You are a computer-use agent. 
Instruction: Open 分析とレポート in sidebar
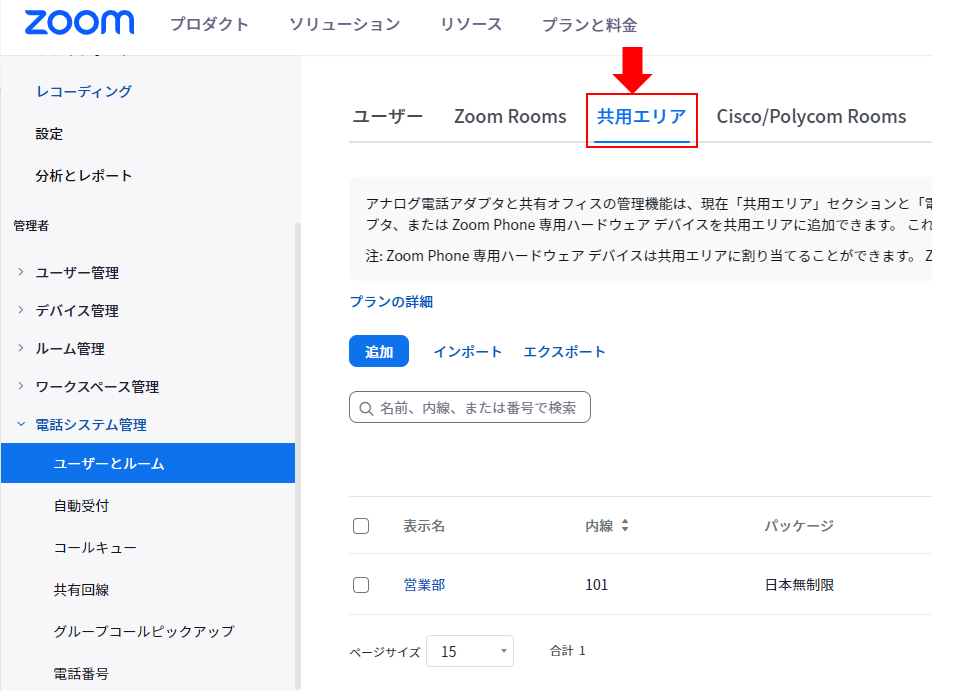click(x=84, y=176)
